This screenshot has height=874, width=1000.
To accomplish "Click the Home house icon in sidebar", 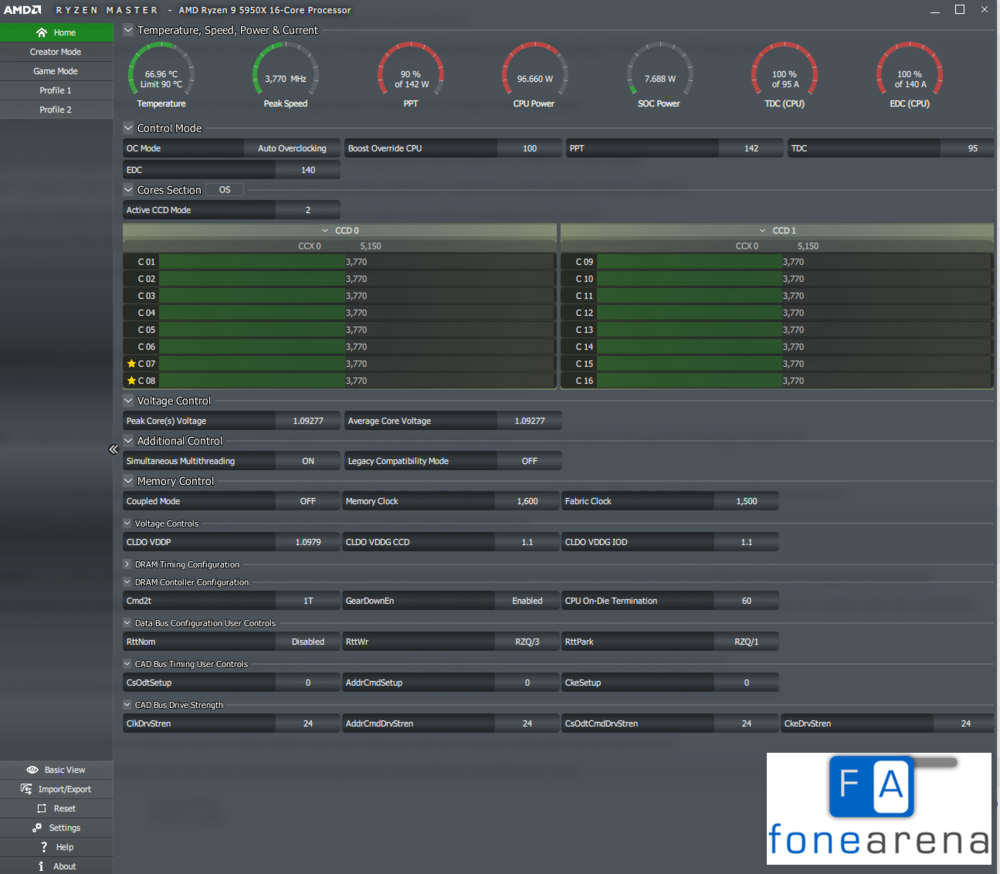I will 41,32.
